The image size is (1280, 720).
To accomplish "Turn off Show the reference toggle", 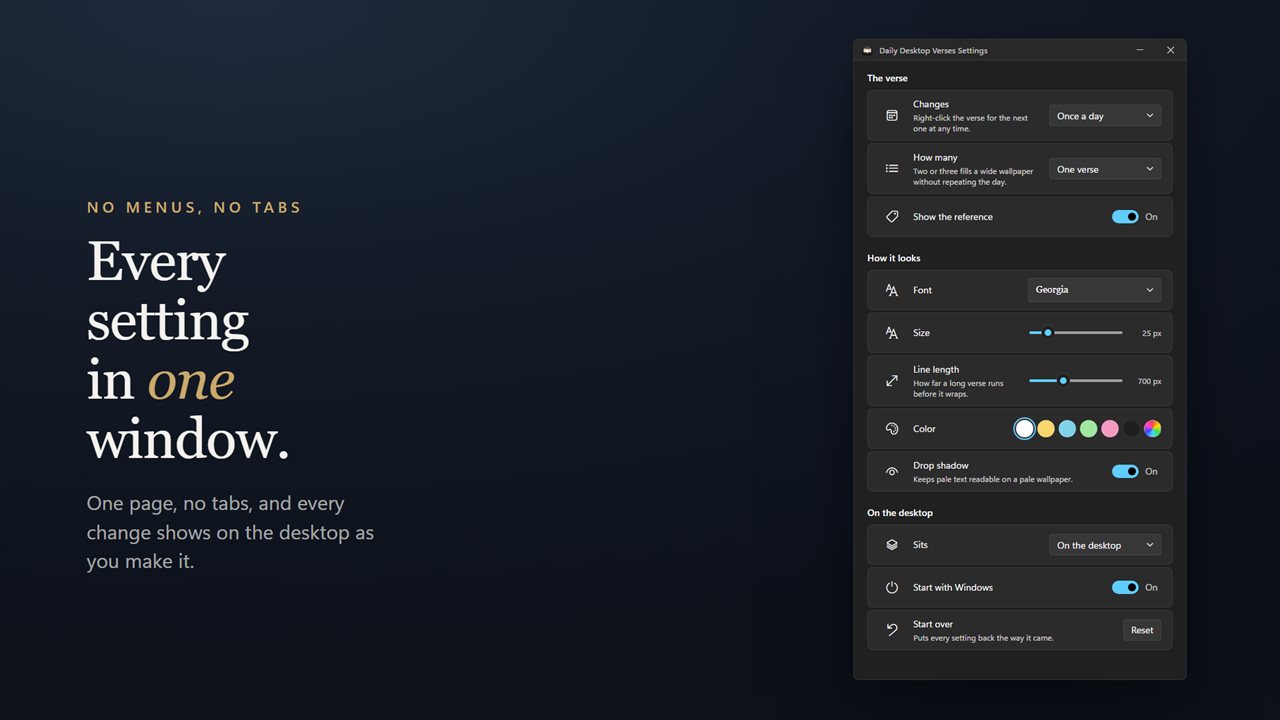I will 1125,217.
